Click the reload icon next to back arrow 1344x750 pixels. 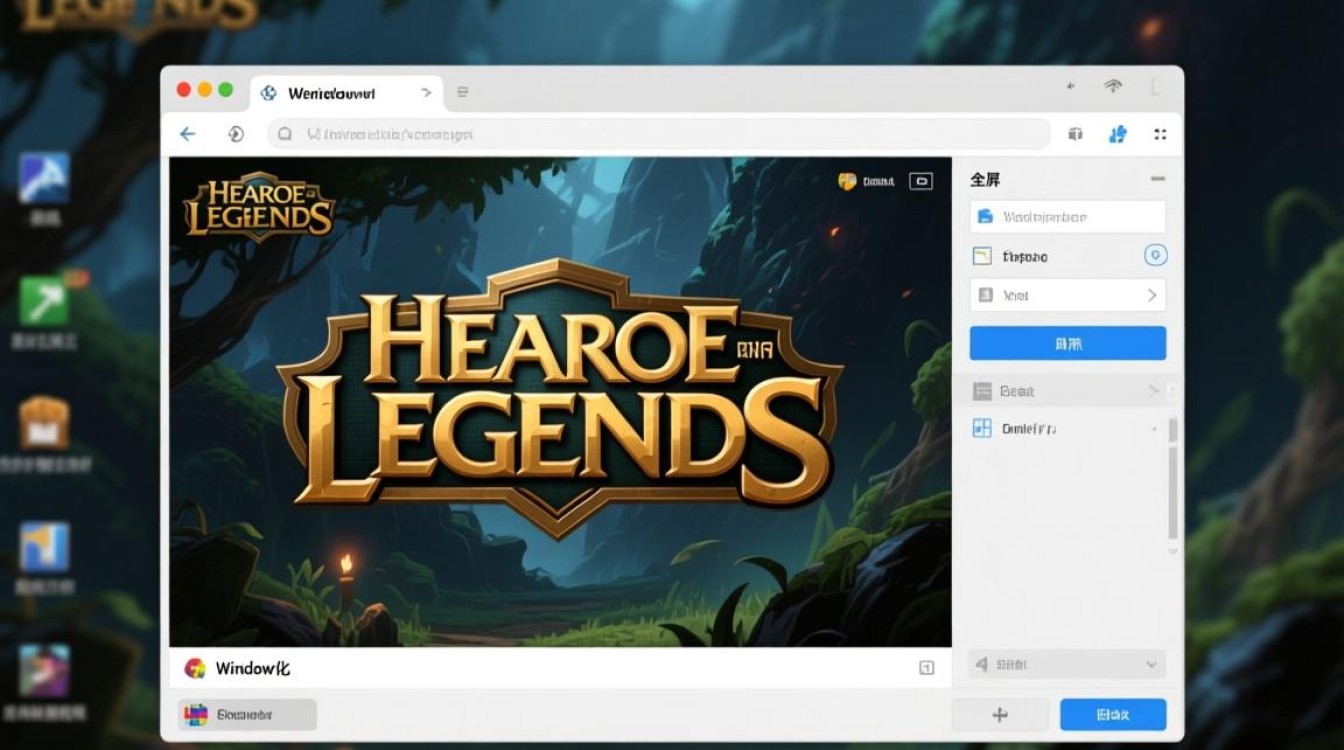tap(236, 134)
